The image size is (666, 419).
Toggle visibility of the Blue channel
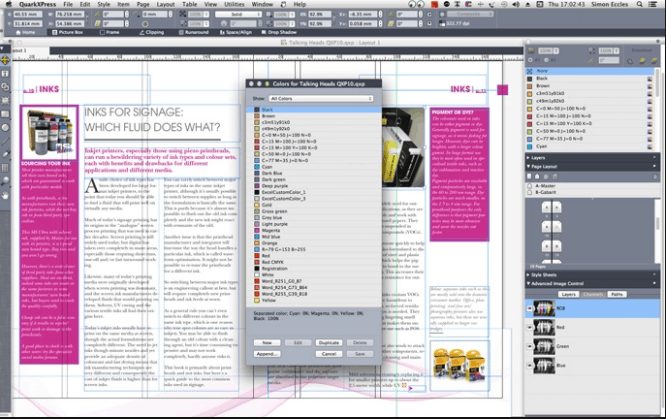click(530, 365)
